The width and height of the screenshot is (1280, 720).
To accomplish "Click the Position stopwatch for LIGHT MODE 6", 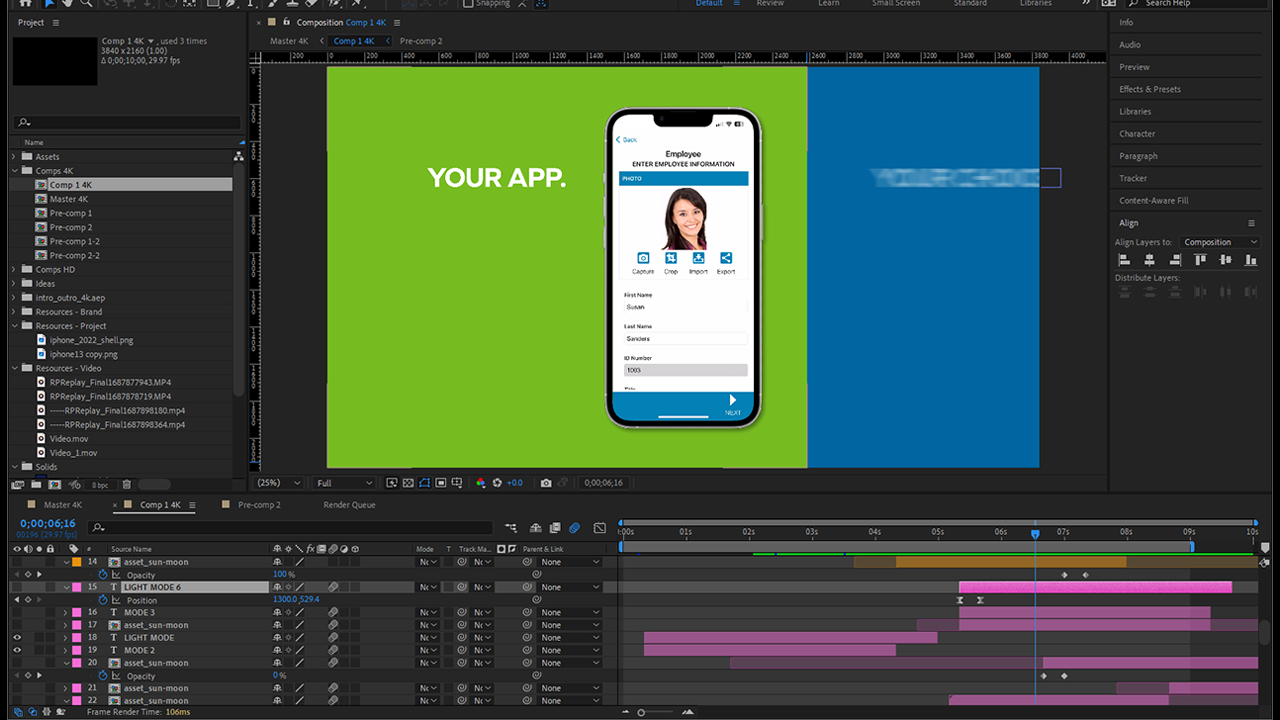I will coord(103,600).
